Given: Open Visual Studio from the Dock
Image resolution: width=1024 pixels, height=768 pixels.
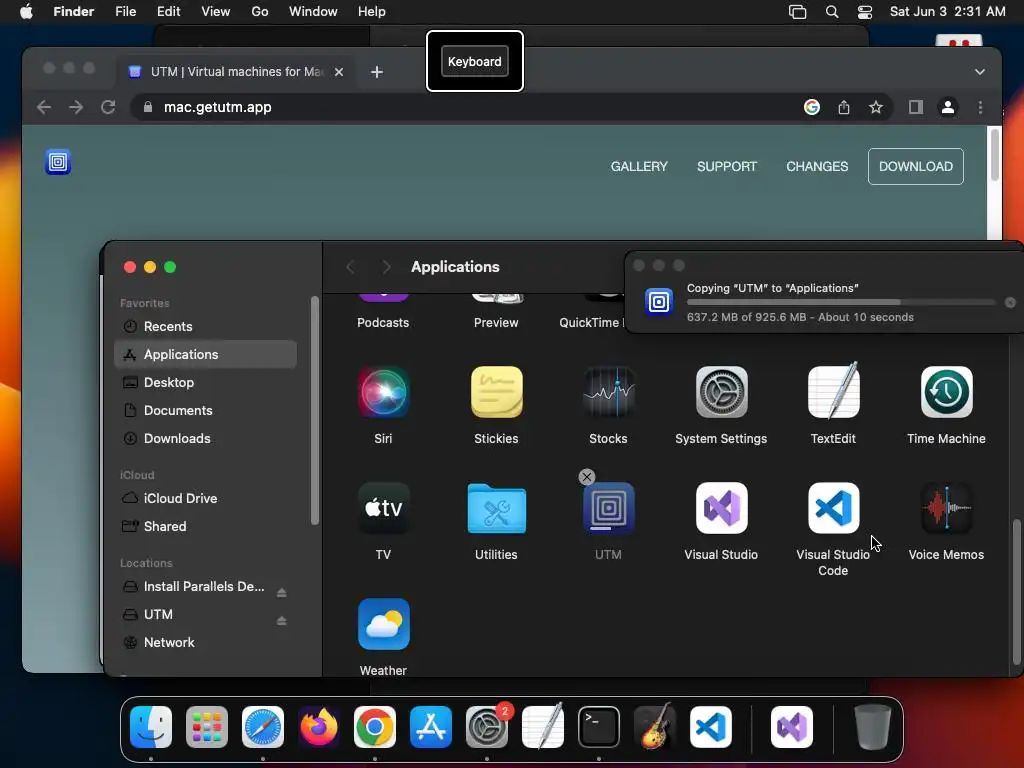Looking at the screenshot, I should click(792, 727).
